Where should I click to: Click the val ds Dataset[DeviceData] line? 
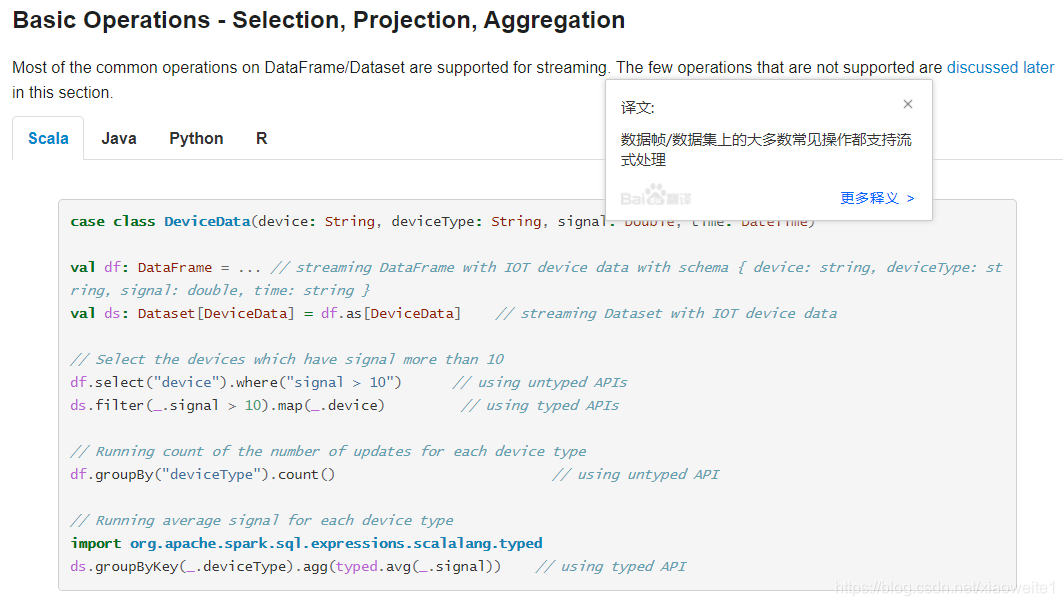[x=265, y=313]
